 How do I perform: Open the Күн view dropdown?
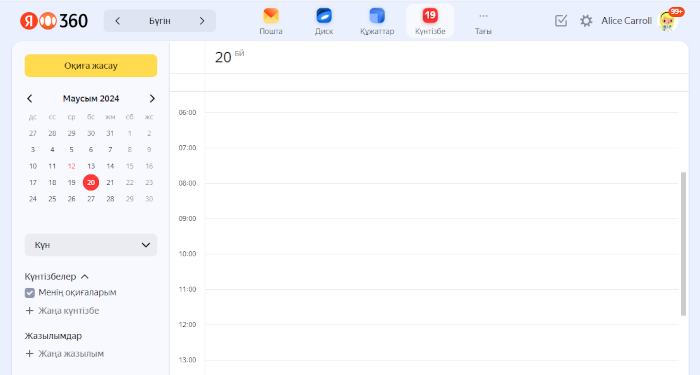click(x=91, y=245)
